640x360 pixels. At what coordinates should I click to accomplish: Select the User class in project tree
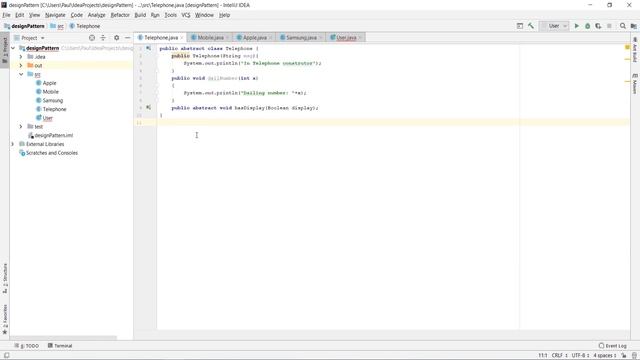coord(47,118)
